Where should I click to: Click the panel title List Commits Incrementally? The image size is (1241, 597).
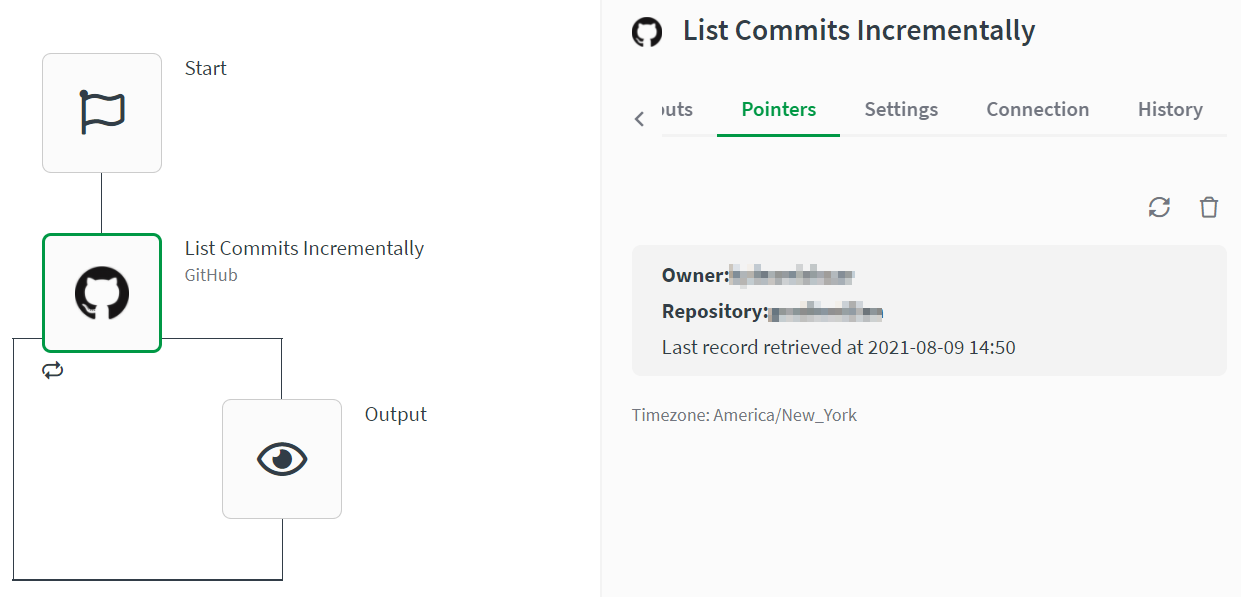[x=858, y=31]
